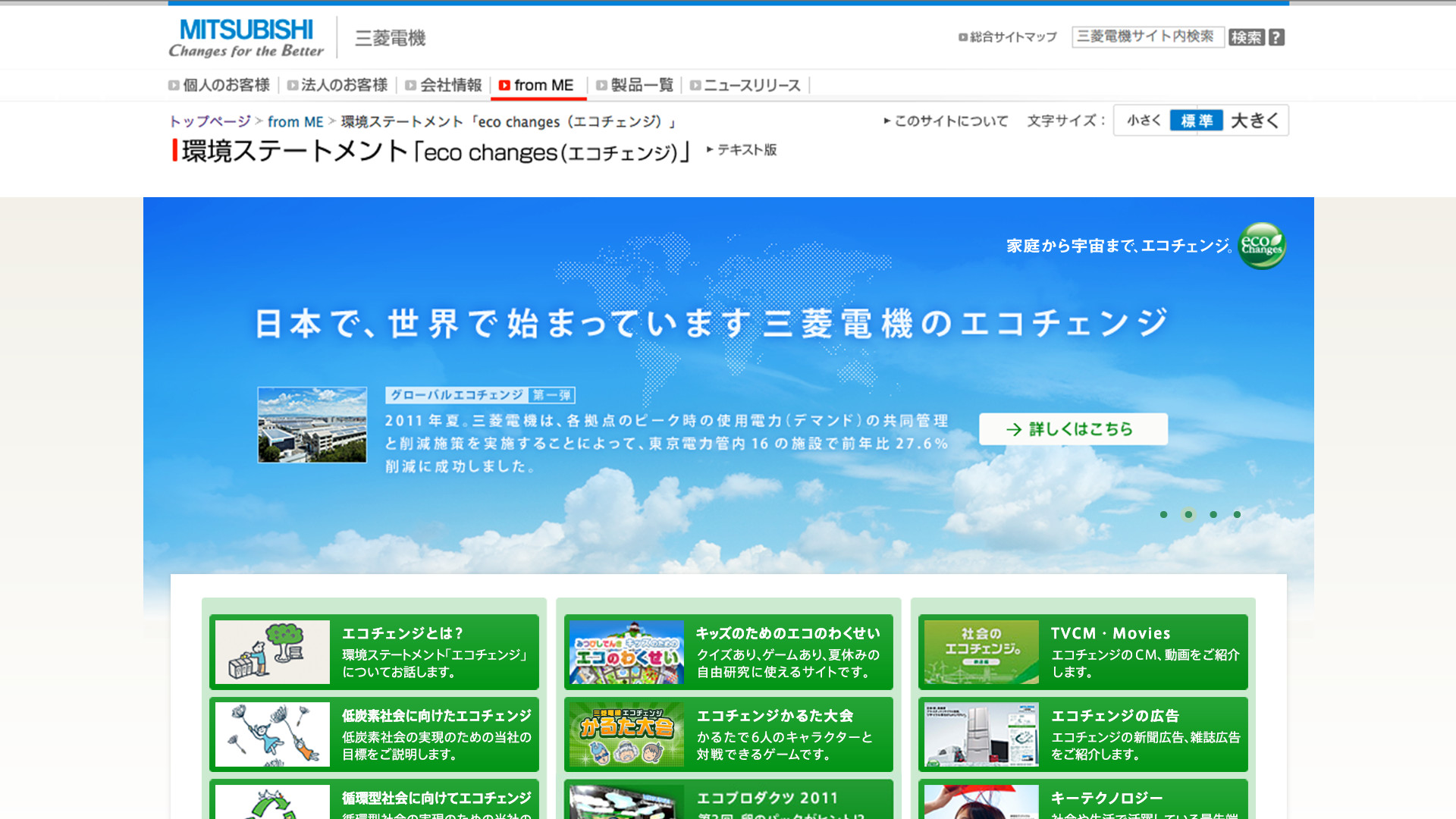
Task: Open 個人のお客様 menu item
Action: pyautogui.click(x=219, y=85)
